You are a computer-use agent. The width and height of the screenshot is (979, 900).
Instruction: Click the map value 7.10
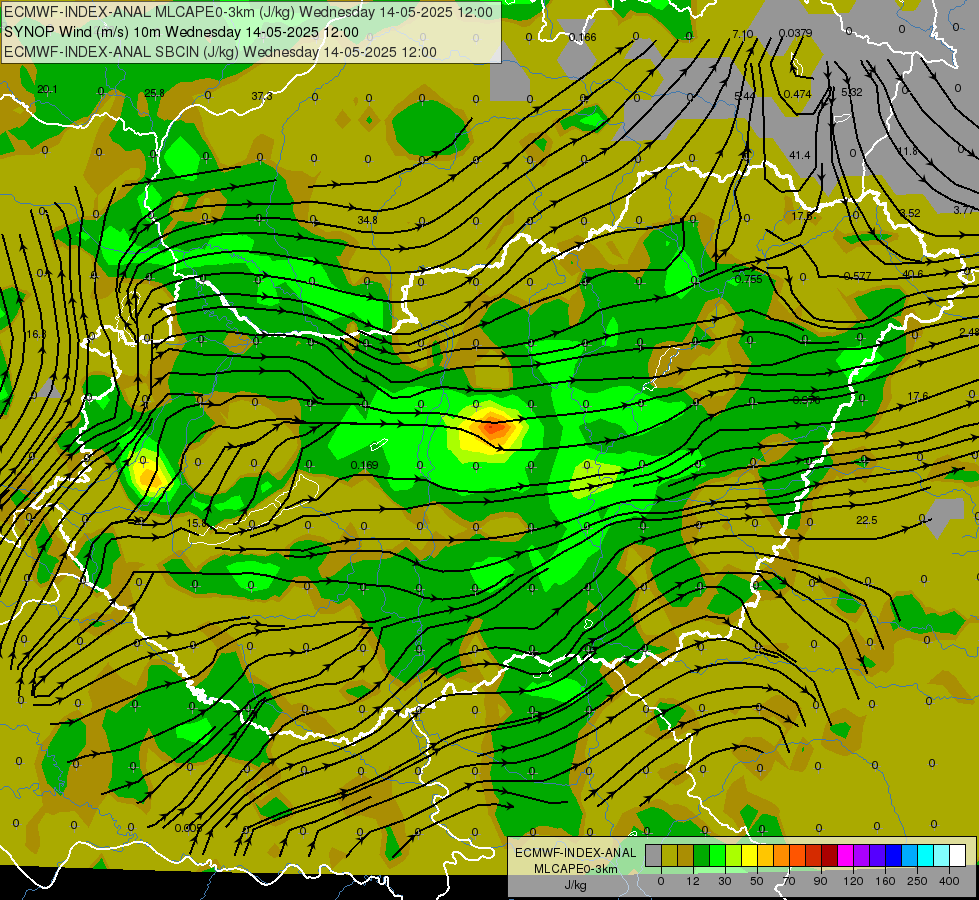point(743,34)
